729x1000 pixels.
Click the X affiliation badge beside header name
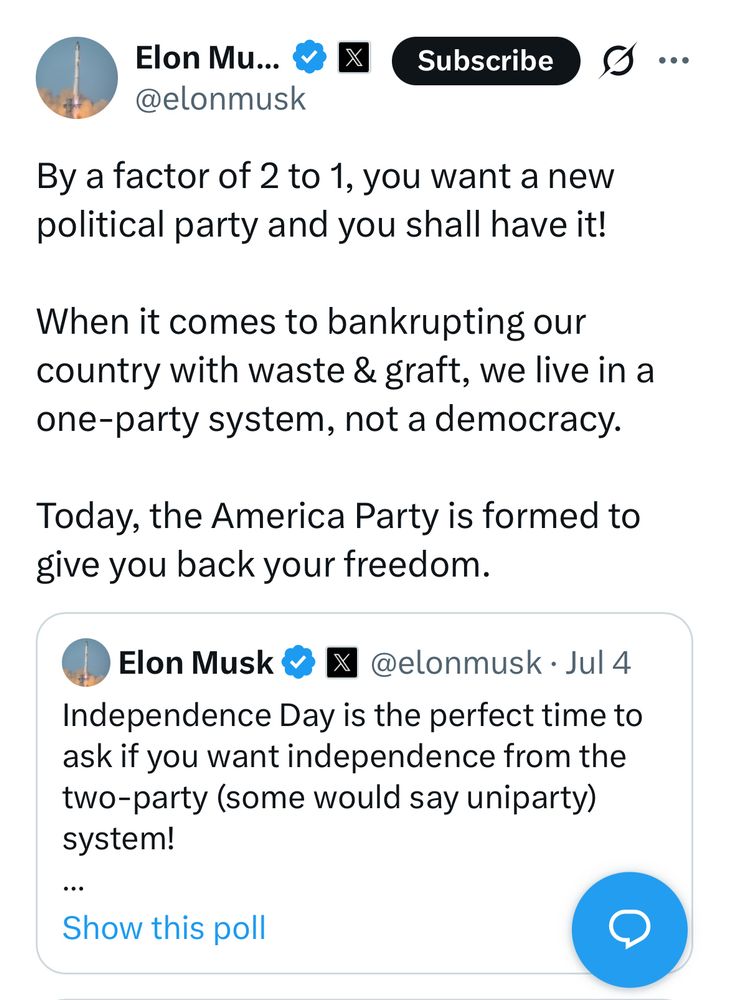pyautogui.click(x=352, y=59)
